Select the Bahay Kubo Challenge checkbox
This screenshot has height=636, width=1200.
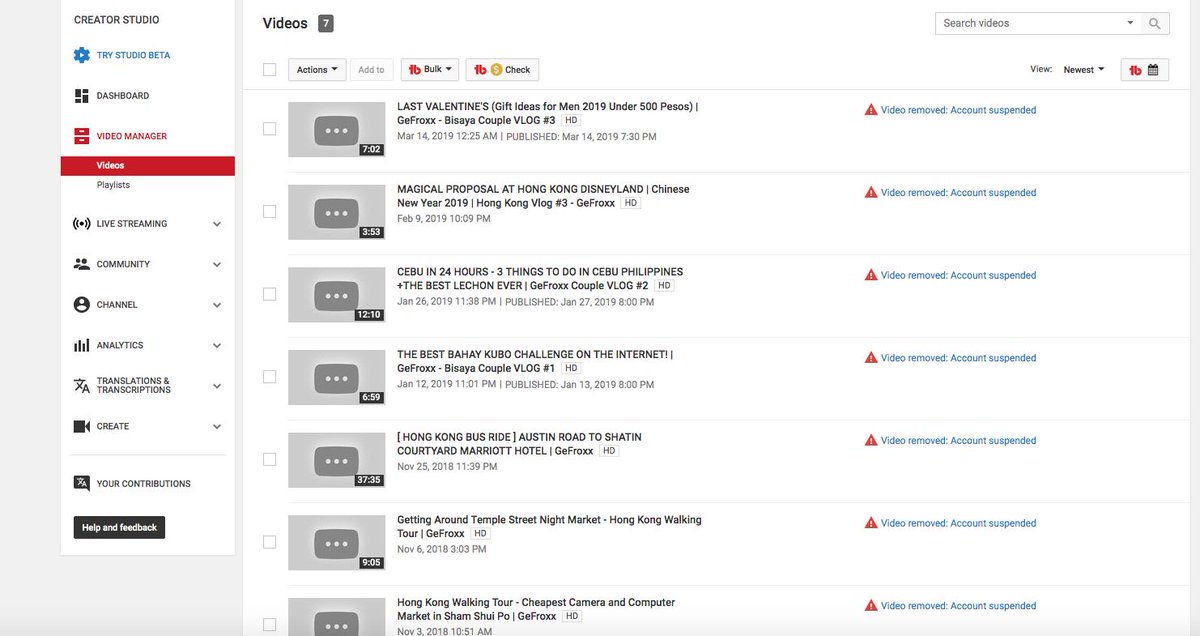click(269, 377)
